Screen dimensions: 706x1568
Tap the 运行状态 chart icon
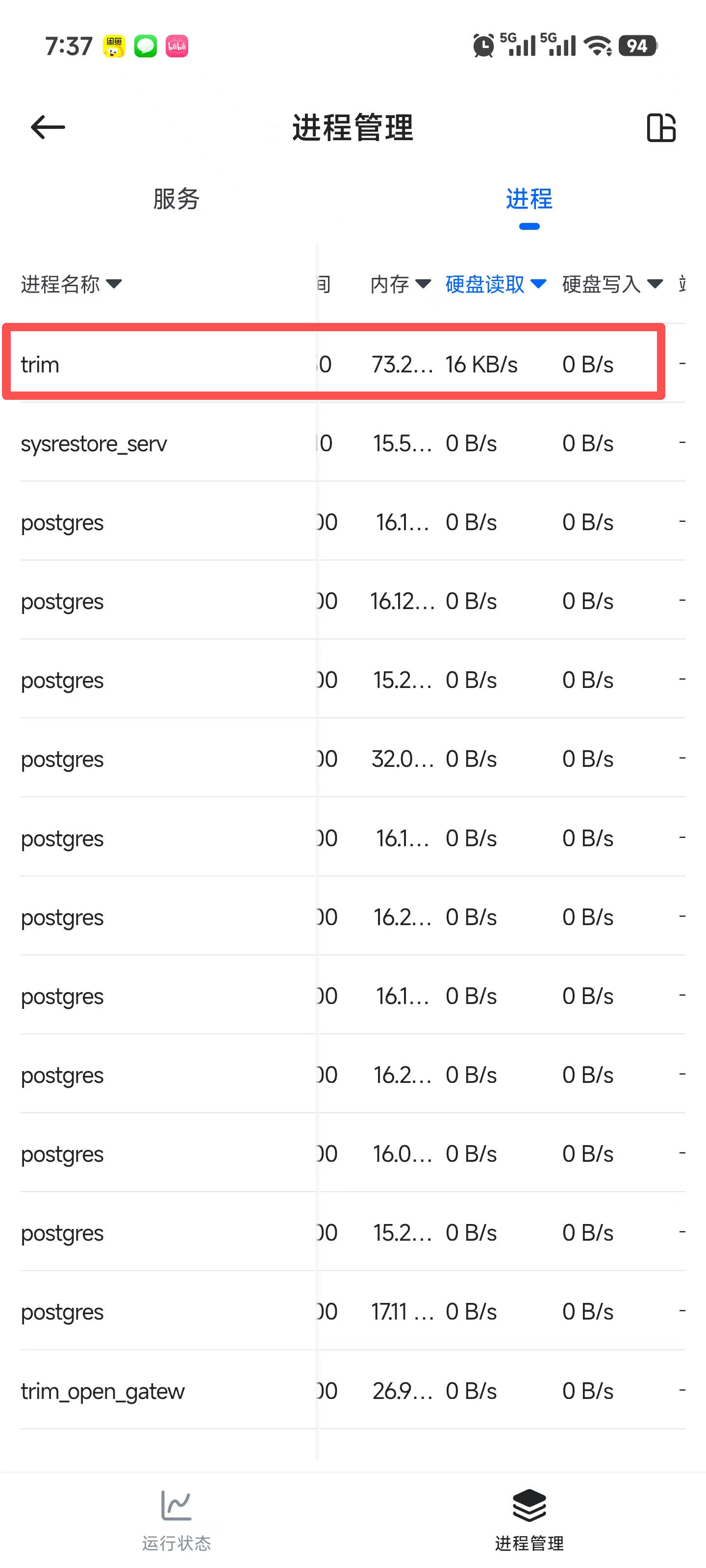[x=176, y=1506]
